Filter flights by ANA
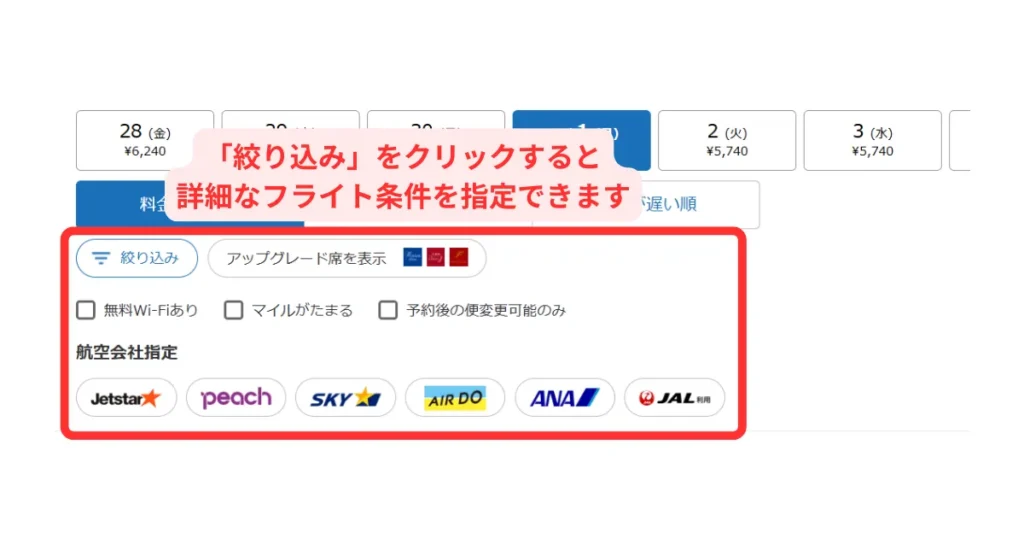The height and width of the screenshot is (538, 1024). [x=565, y=398]
